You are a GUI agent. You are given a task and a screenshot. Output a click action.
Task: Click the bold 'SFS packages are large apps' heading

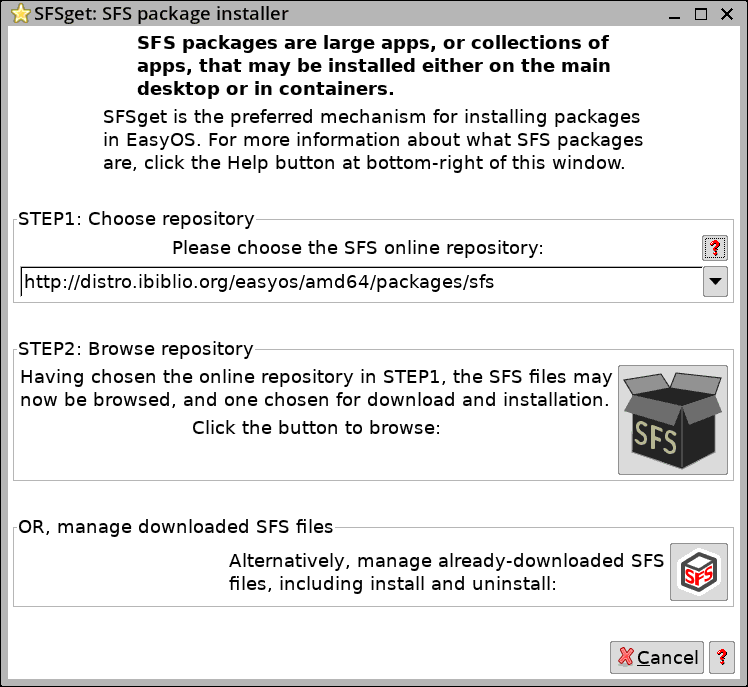tap(374, 65)
